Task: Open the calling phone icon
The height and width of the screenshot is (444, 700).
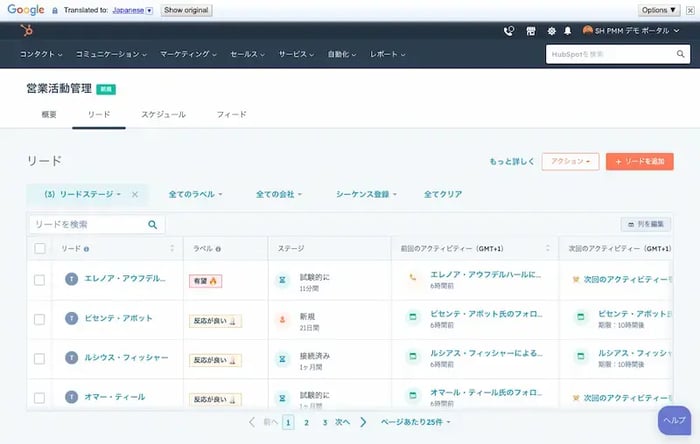Action: (x=508, y=31)
